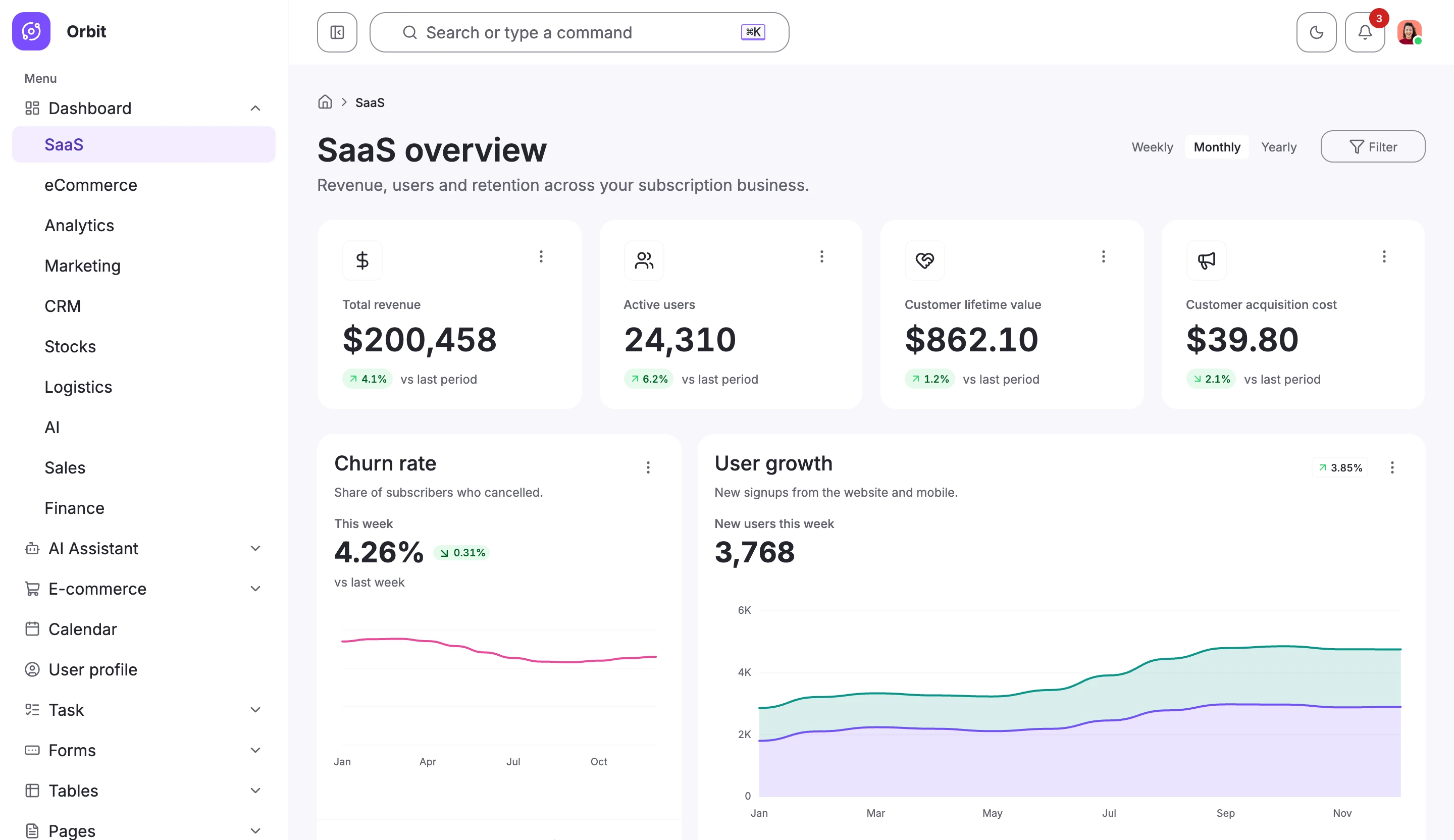The image size is (1454, 840).
Task: Click the 2.1% acquisition cost badge
Action: [1211, 379]
